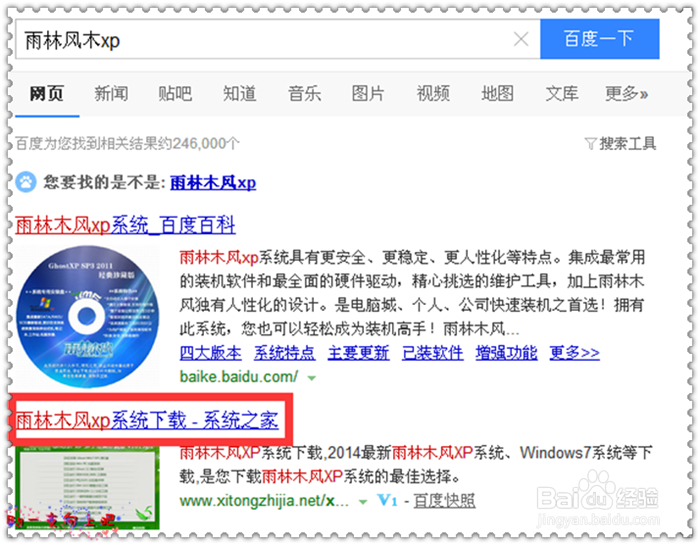Expand dropdown arrow beside baike.baidu.com
This screenshot has height=545, width=700.
pos(312,379)
